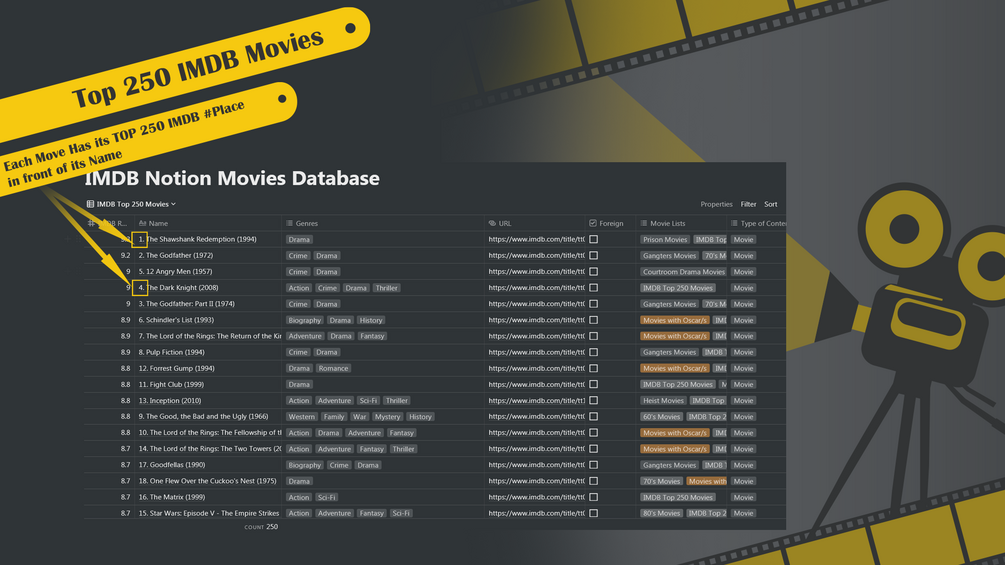Click the Heist Movies tag
This screenshot has height=565, width=1005.
click(663, 401)
